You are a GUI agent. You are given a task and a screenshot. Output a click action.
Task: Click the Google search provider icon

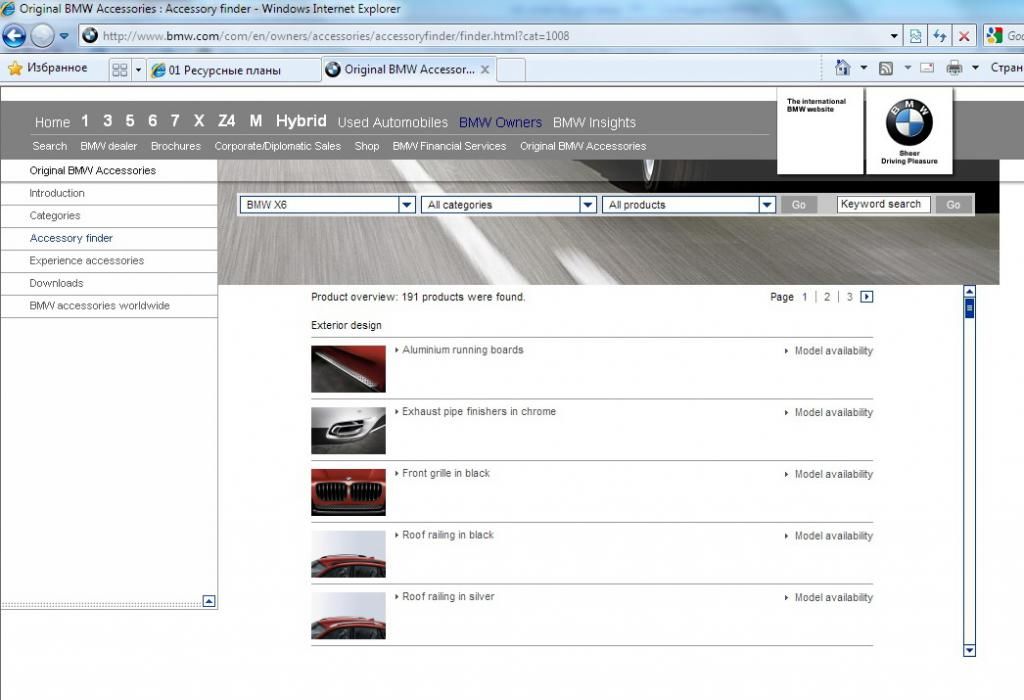[x=995, y=36]
